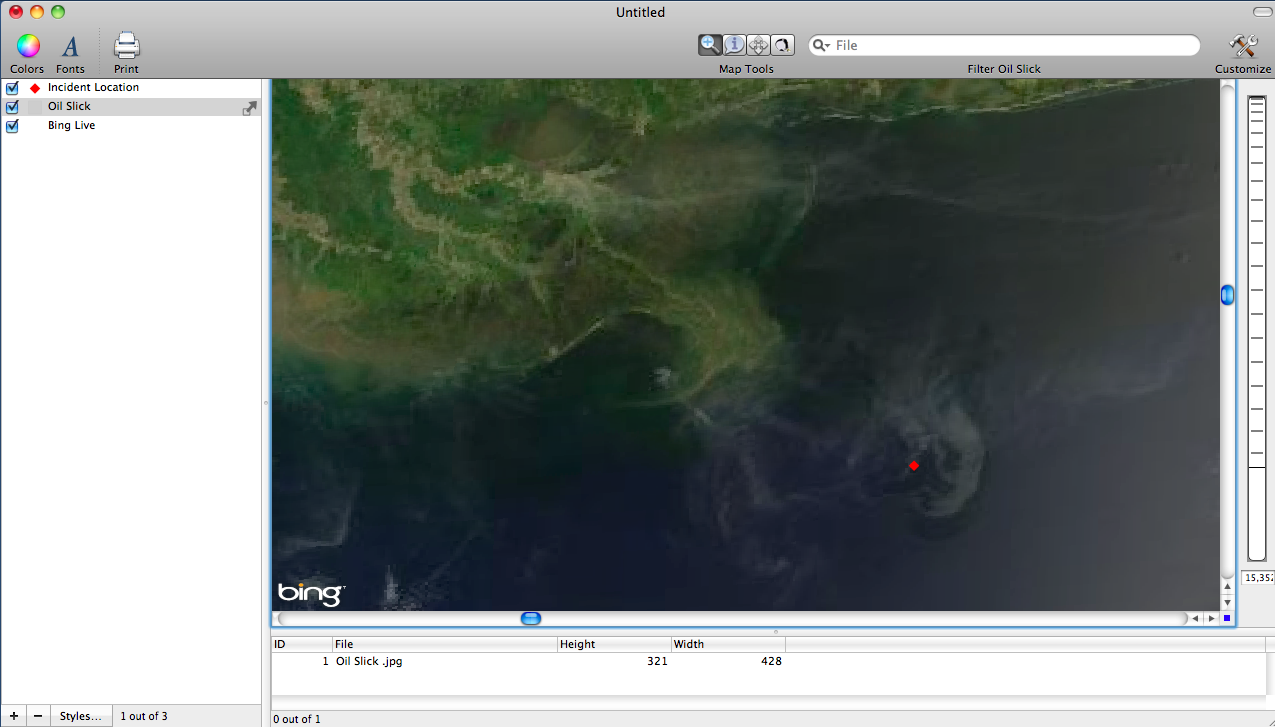Hide the Bing Live layer
Viewport: 1275px width, 727px height.
click(12, 126)
